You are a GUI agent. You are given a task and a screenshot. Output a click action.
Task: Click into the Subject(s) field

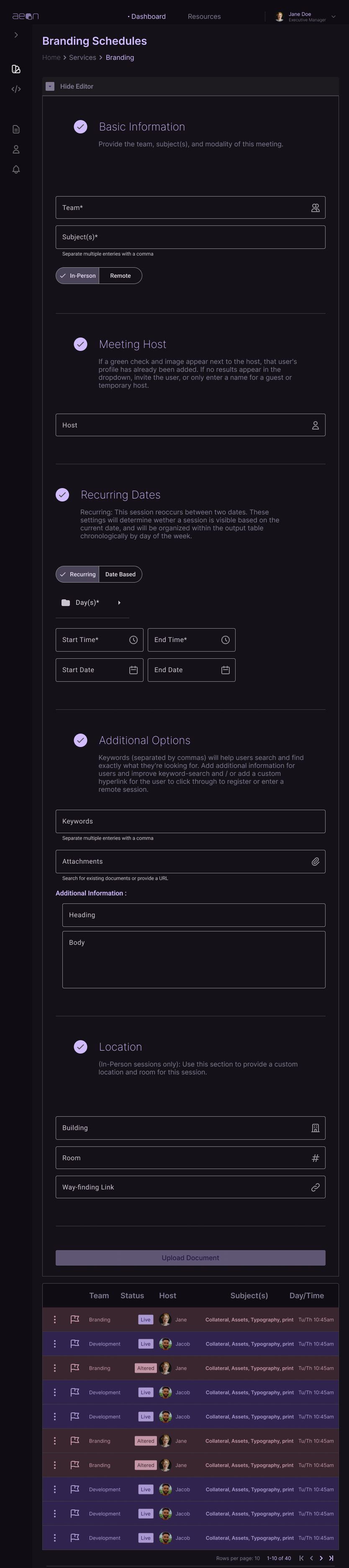point(190,237)
